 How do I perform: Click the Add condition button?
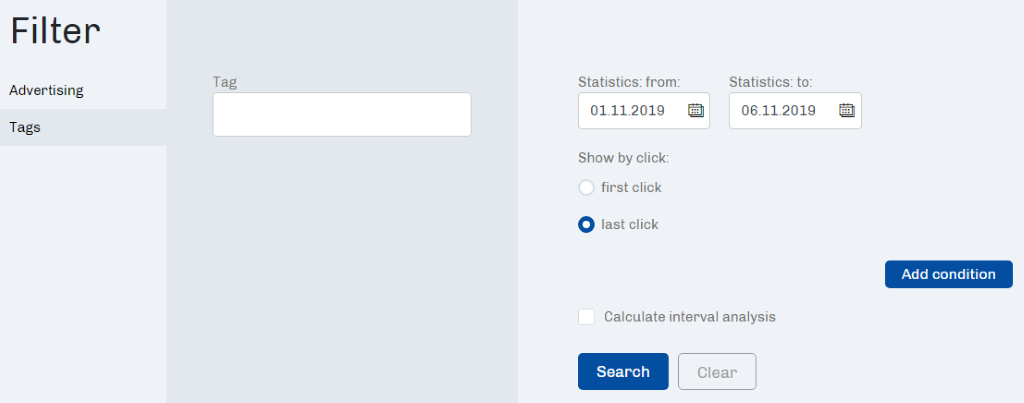[x=948, y=274]
